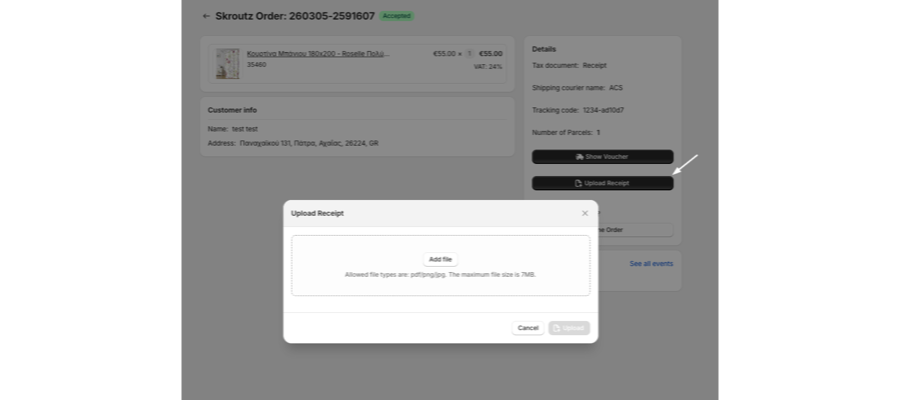Screen dimensions: 900x400
Task: Click the dashed file drop zone
Action: 440,266
